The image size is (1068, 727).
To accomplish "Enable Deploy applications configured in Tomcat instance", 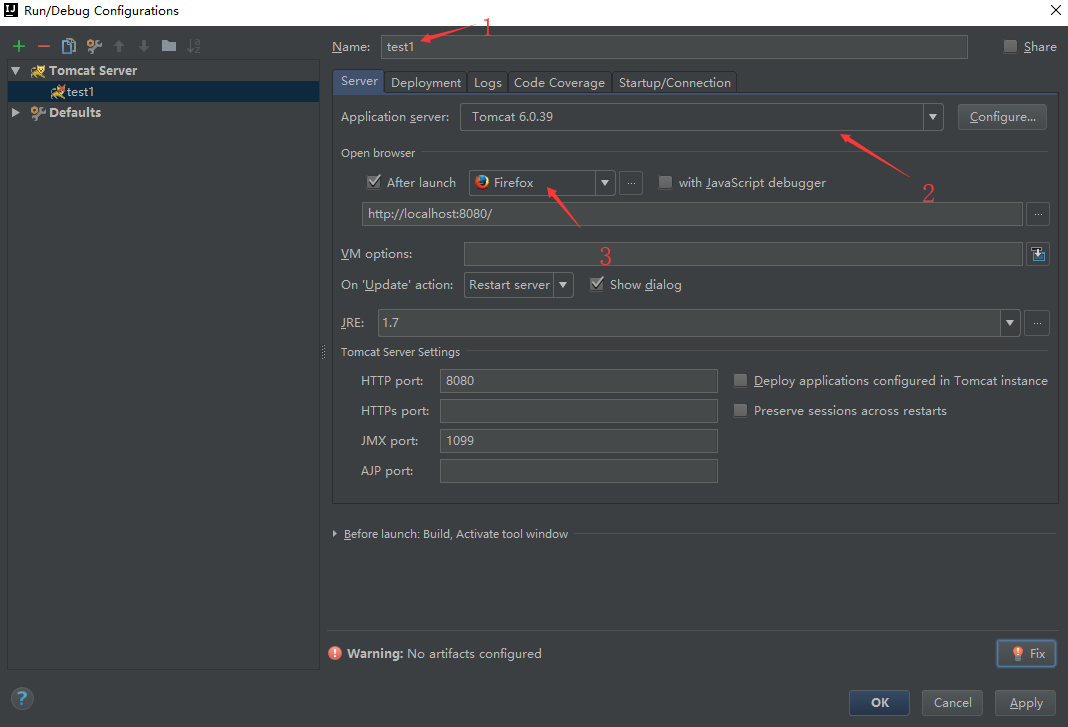I will coord(740,380).
